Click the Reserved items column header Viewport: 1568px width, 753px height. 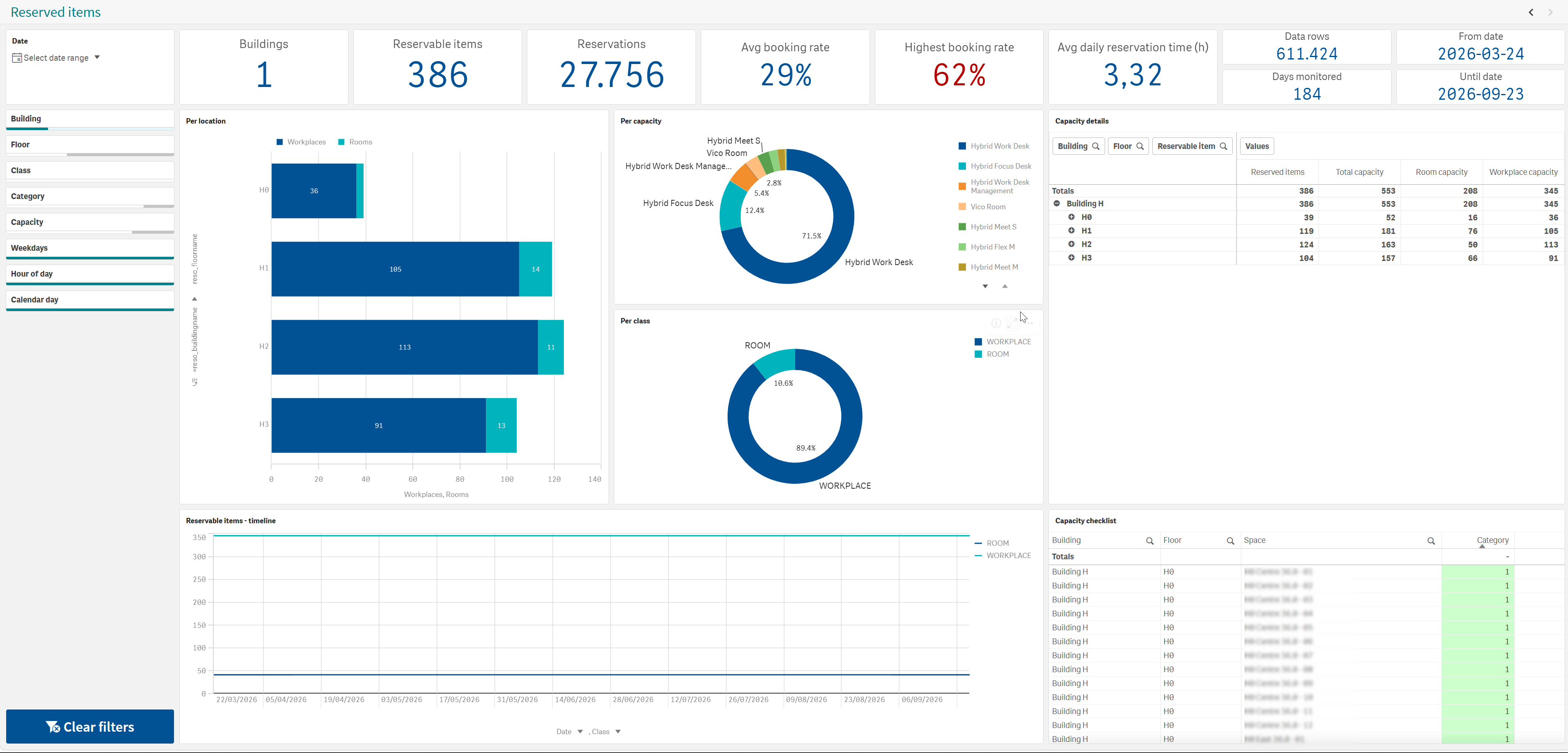point(1277,172)
